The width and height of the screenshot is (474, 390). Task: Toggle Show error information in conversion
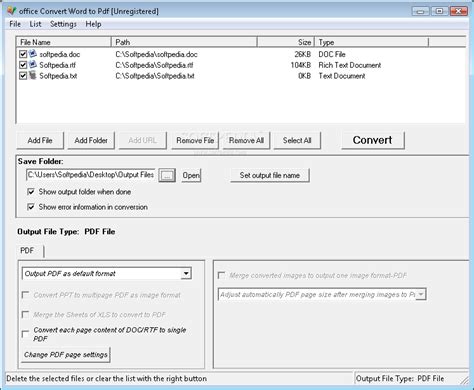(31, 207)
